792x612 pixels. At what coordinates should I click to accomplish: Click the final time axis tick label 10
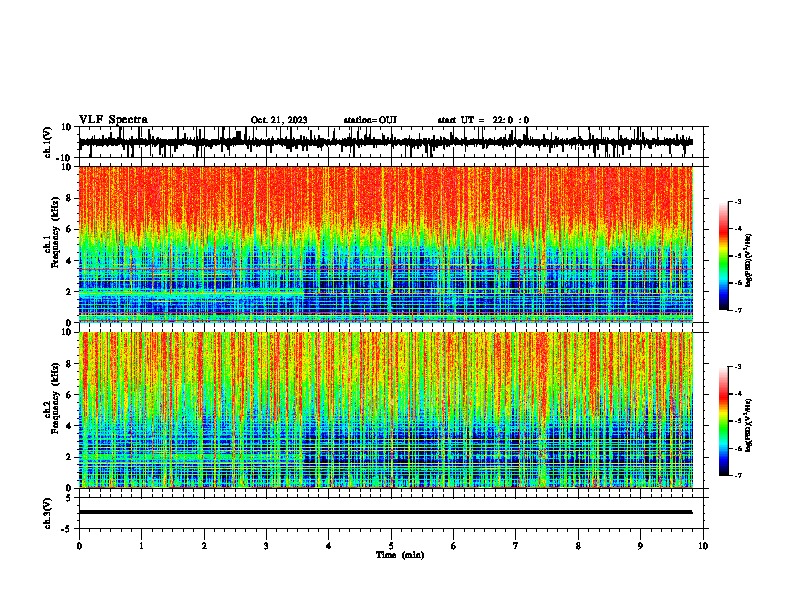pos(703,546)
